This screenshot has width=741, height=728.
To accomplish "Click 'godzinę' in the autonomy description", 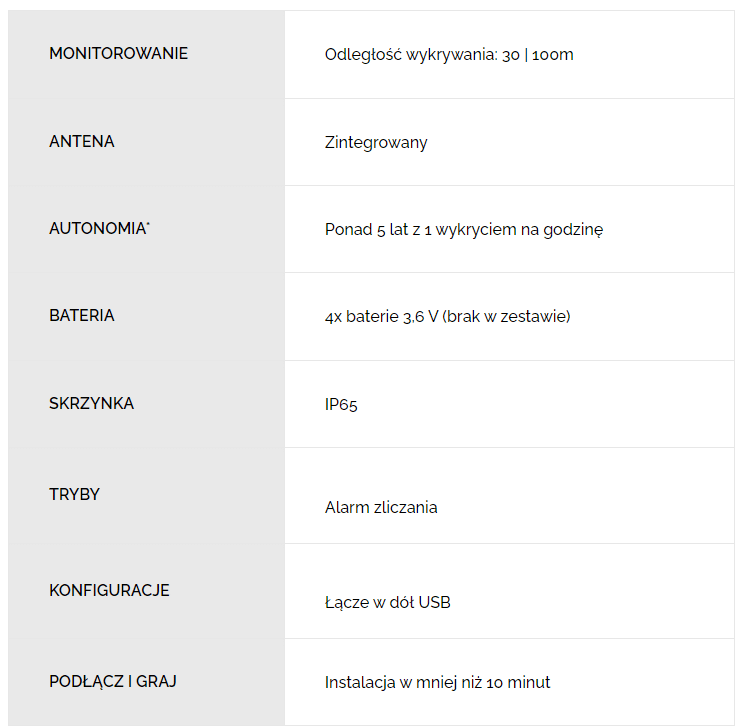I will pos(573,230).
